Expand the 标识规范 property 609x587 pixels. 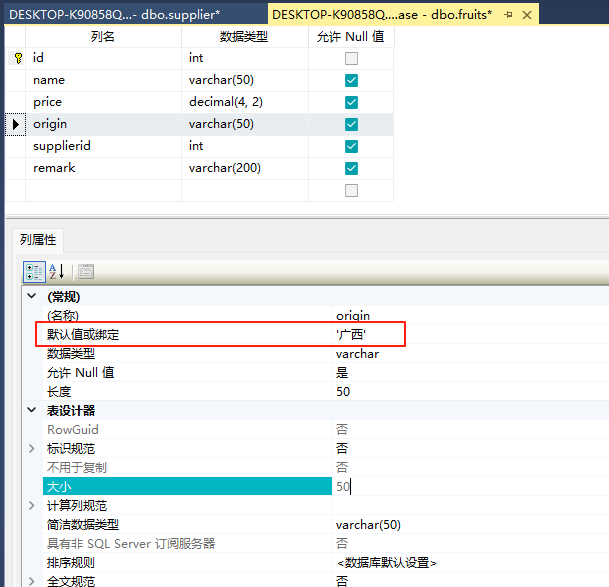(31, 448)
